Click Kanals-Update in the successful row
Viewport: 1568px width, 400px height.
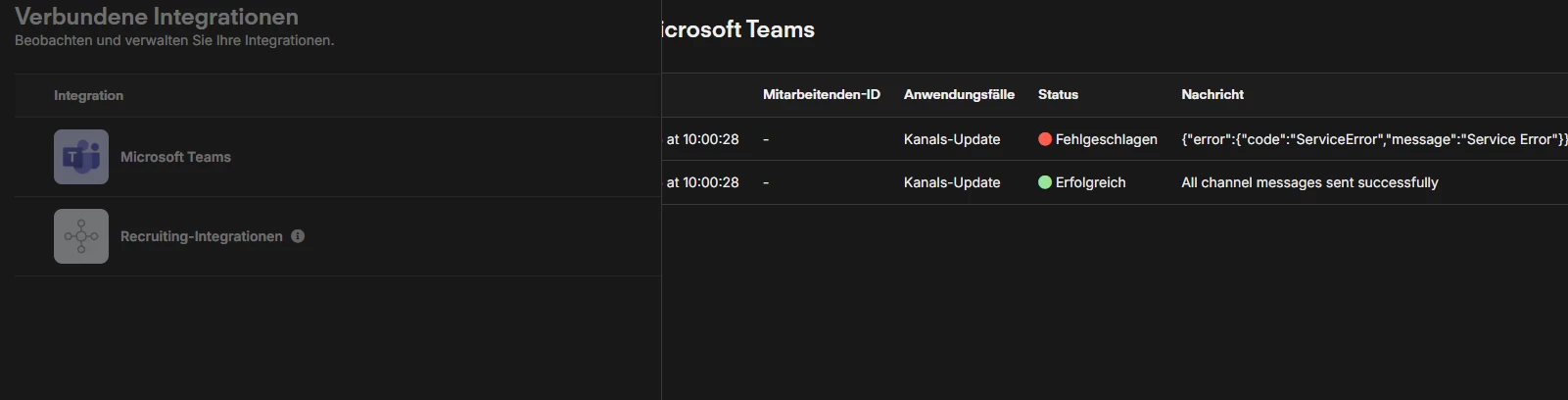coord(952,182)
